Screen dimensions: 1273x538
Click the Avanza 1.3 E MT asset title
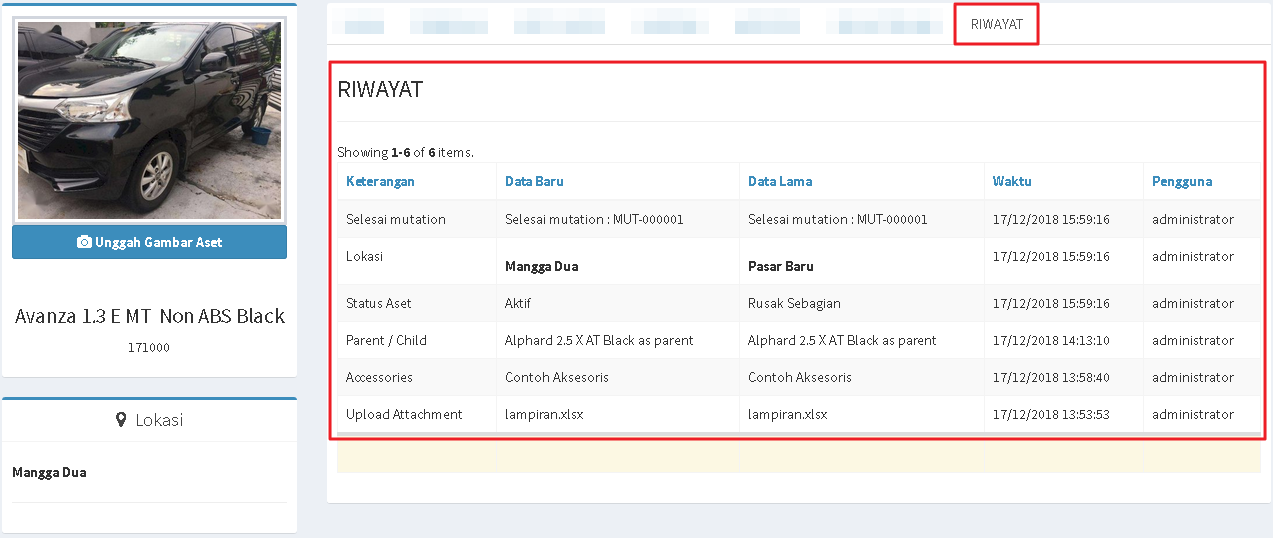pyautogui.click(x=150, y=316)
